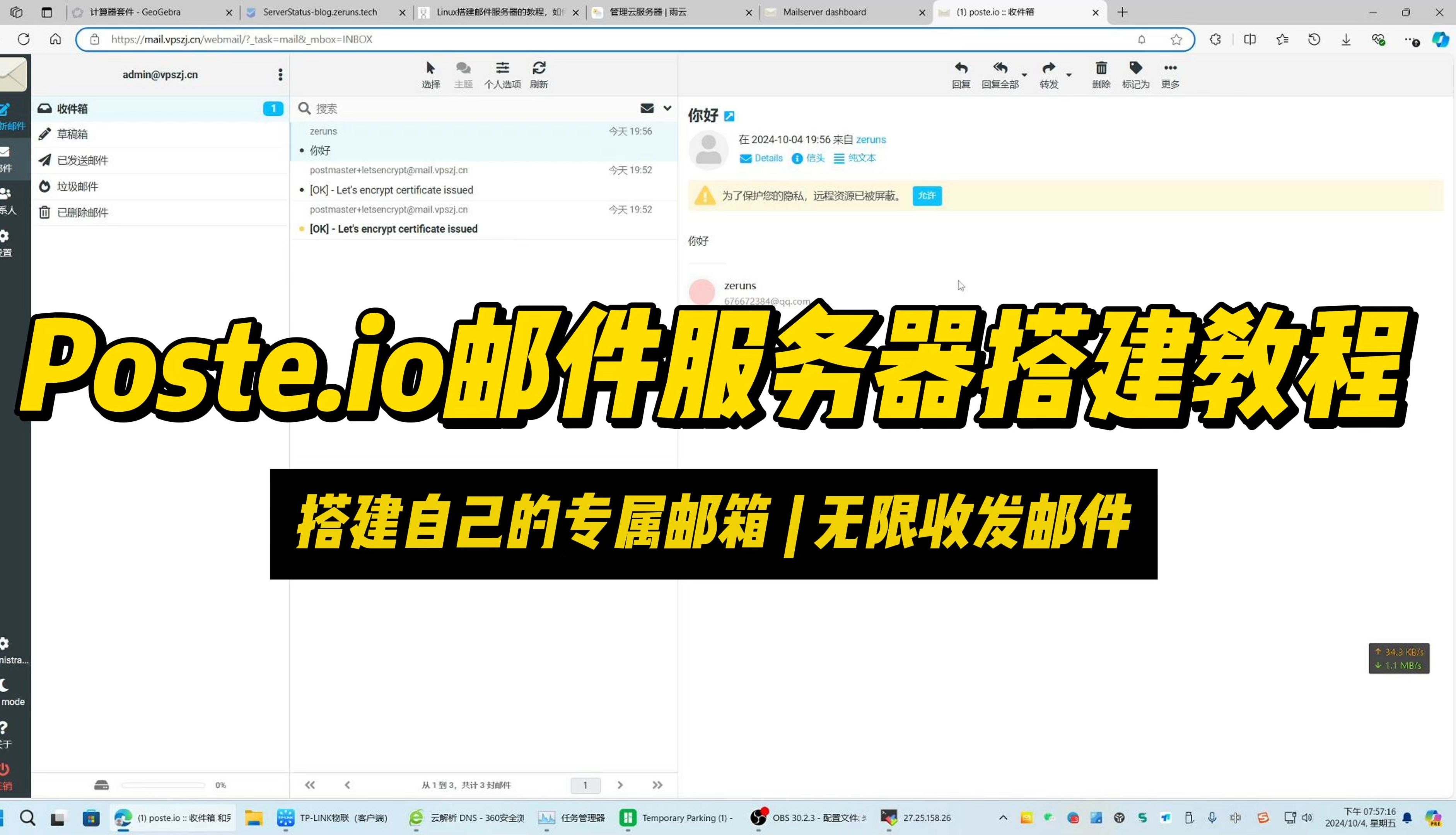The width and height of the screenshot is (1456, 835).
Task: Click the Forward (转发) icon
Action: (1049, 75)
